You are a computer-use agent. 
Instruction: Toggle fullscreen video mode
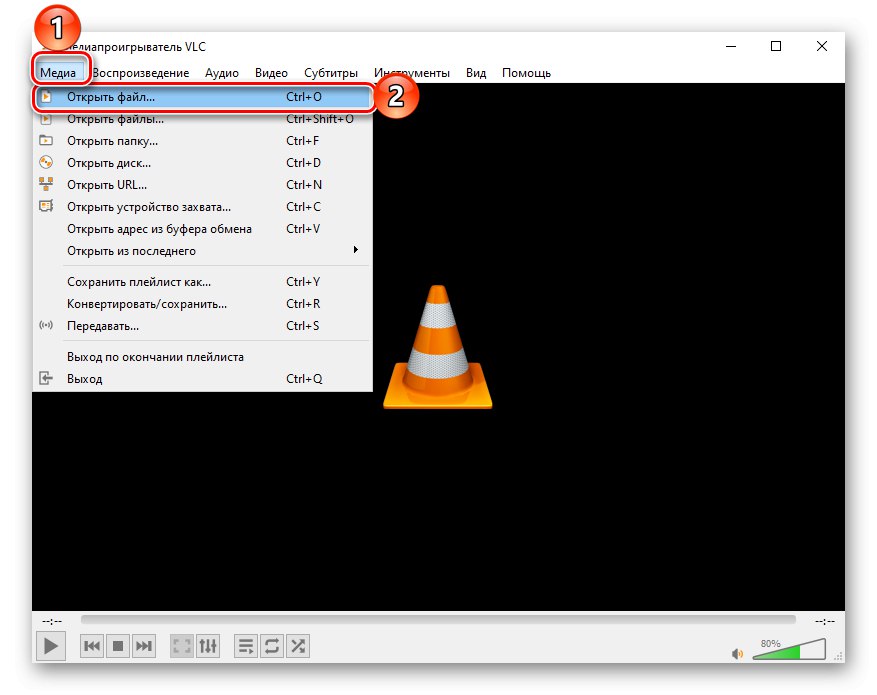point(182,646)
